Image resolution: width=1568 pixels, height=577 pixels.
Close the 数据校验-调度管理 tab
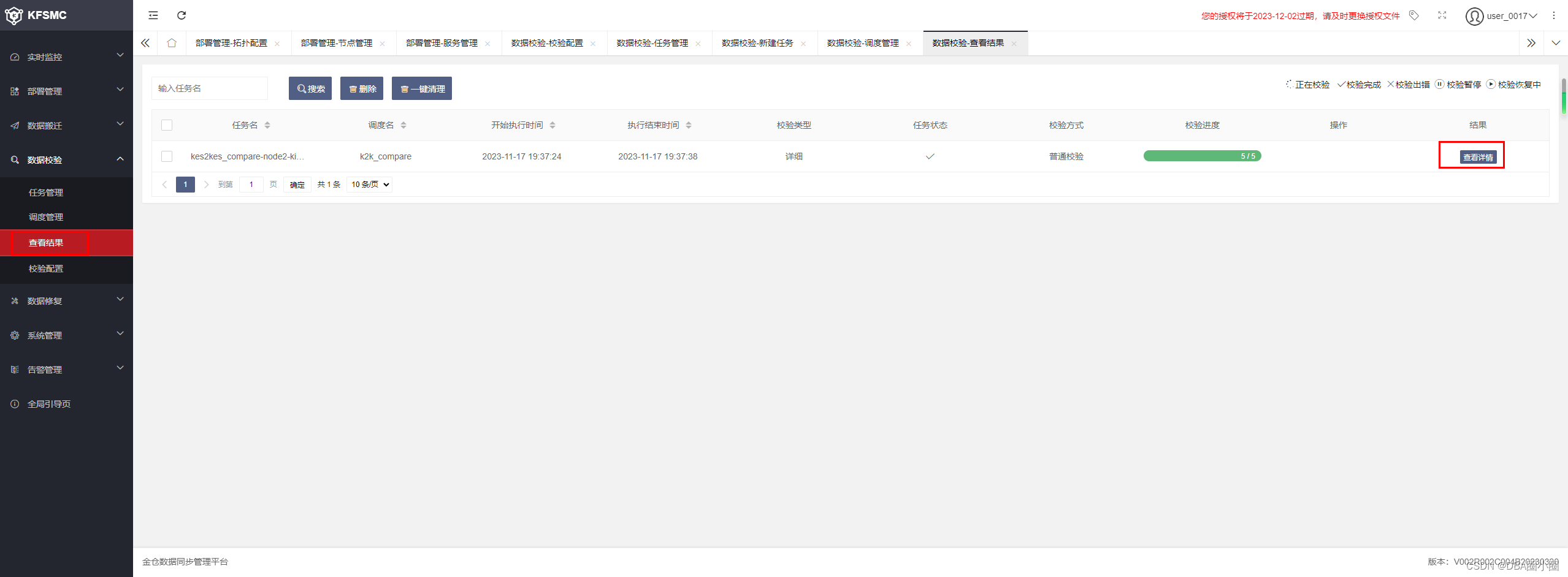coord(909,44)
